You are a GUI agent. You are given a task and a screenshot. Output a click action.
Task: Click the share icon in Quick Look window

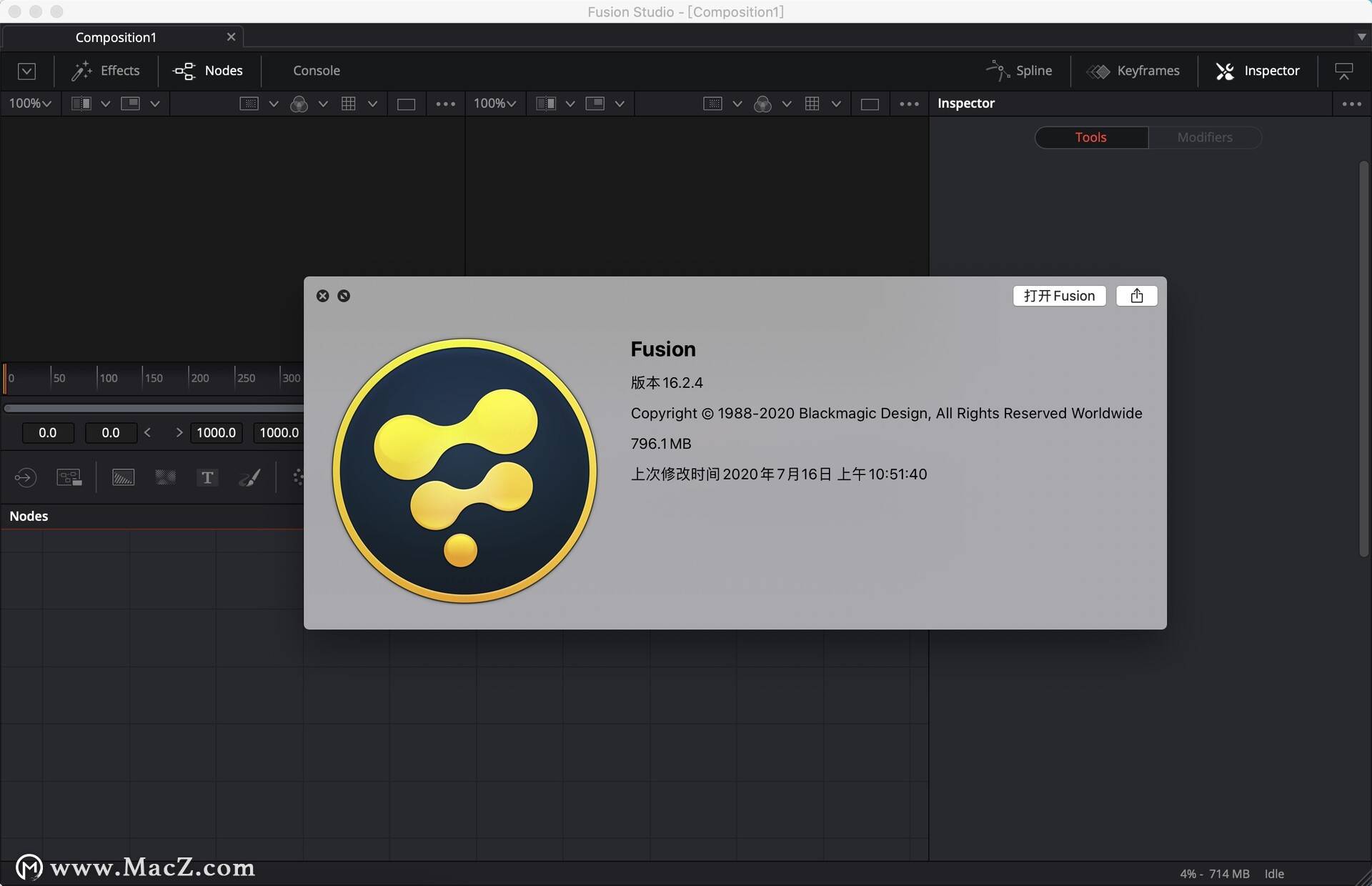(x=1137, y=296)
